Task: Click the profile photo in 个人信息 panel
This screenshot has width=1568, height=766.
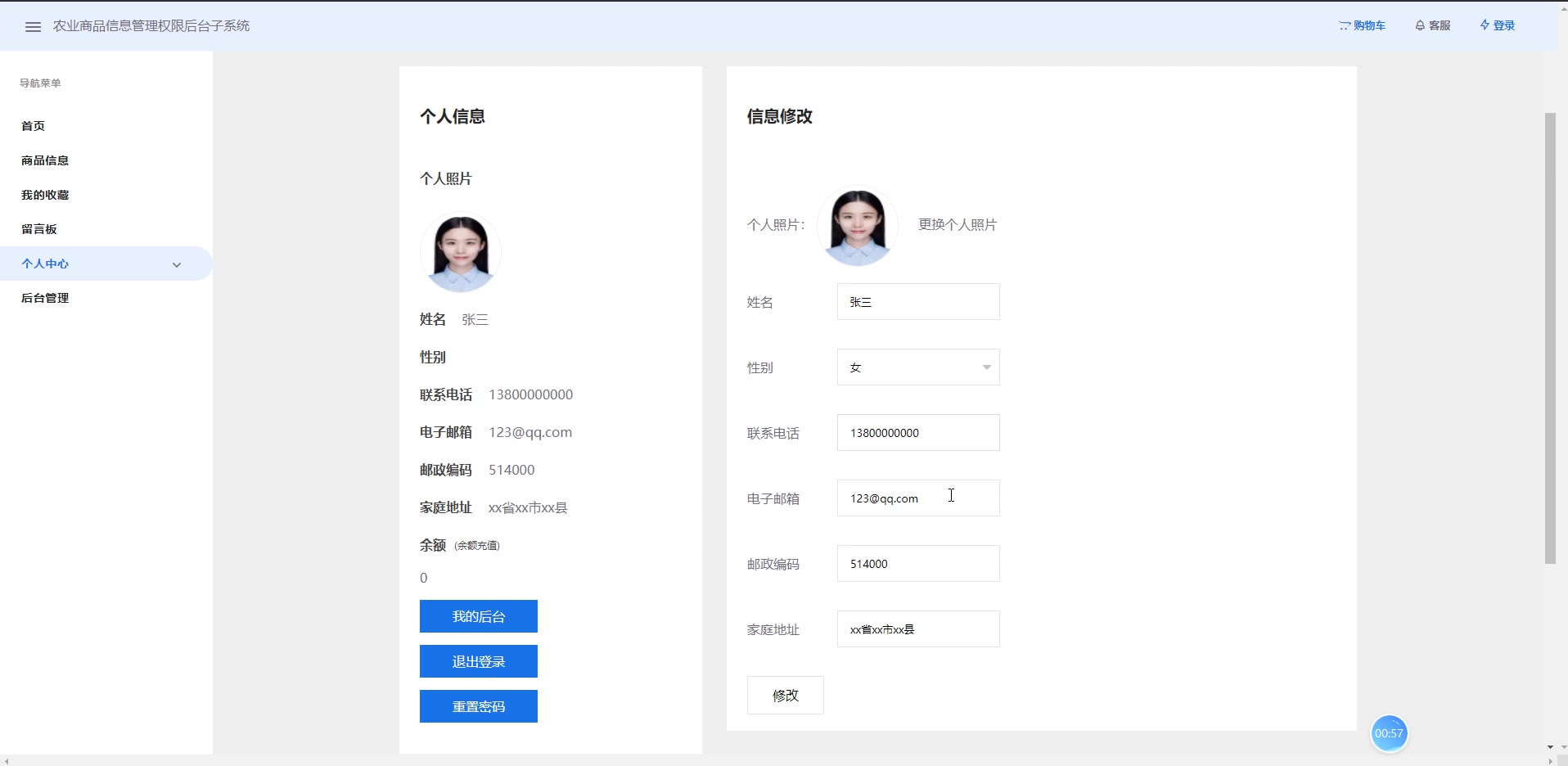Action: pos(460,253)
